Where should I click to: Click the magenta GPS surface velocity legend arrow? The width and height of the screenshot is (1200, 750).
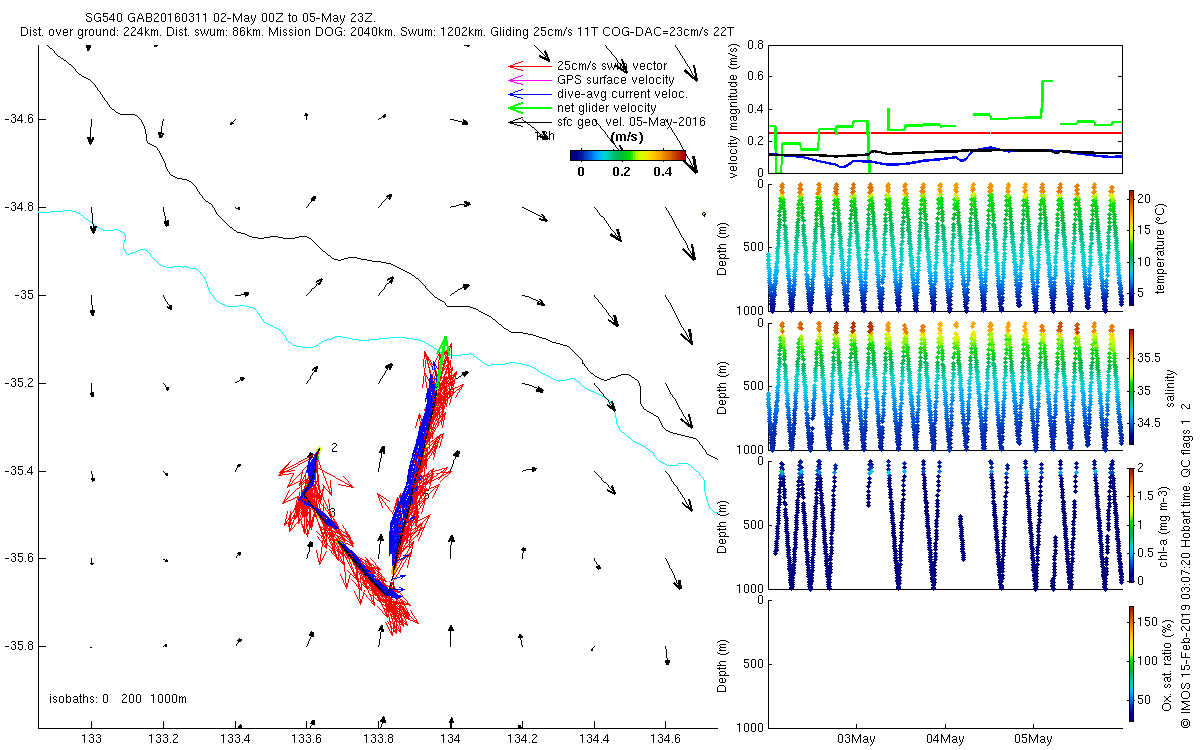pyautogui.click(x=530, y=79)
